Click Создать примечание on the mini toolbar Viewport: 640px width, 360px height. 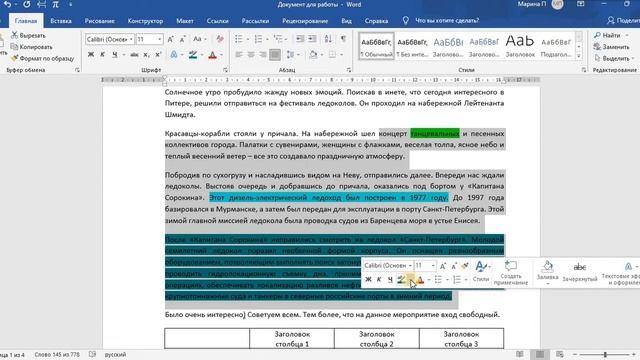pyautogui.click(x=511, y=272)
